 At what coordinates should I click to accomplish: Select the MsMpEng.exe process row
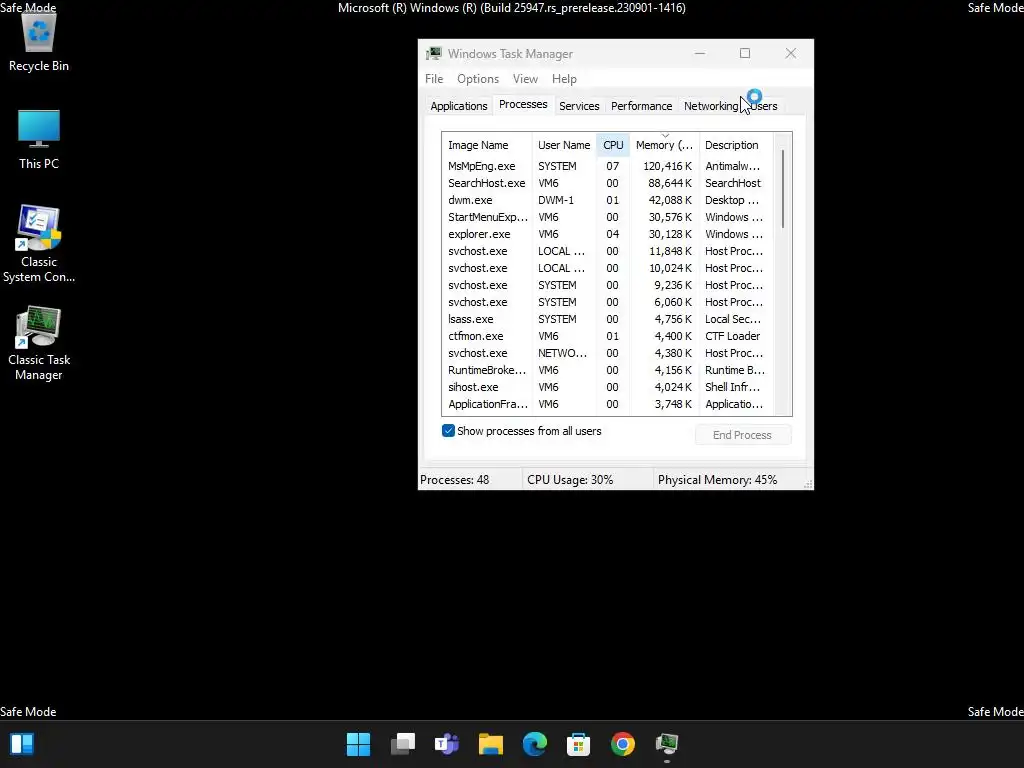point(607,166)
